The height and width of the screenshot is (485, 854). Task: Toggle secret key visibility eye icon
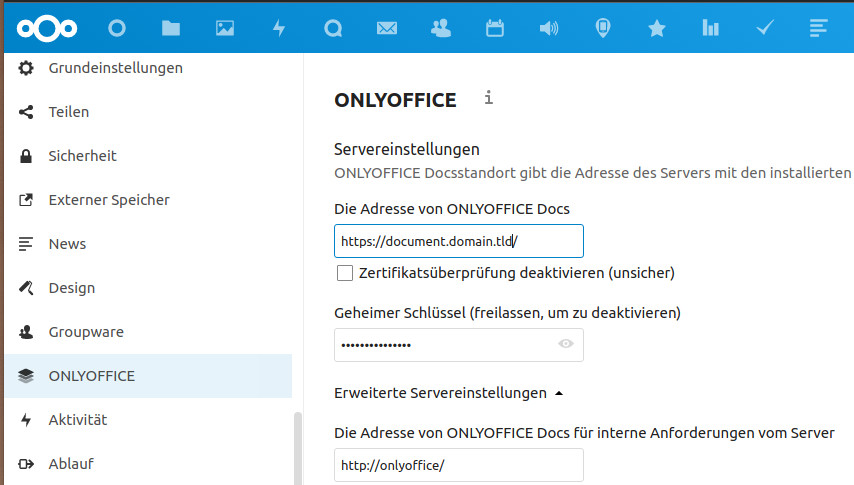566,344
